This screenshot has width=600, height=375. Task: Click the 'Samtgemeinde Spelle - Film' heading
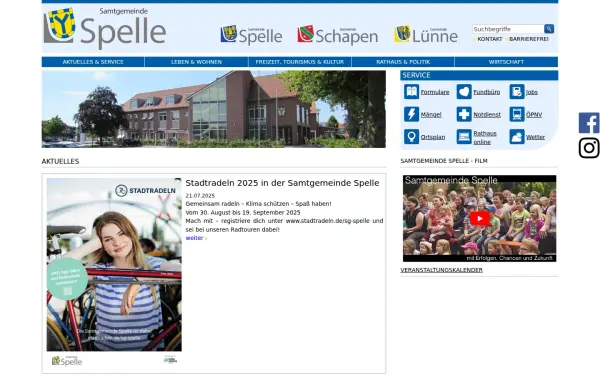click(x=444, y=161)
